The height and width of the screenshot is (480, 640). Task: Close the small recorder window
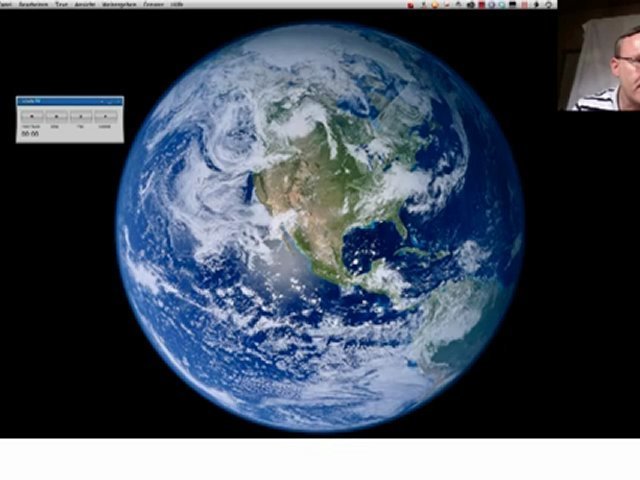click(118, 101)
